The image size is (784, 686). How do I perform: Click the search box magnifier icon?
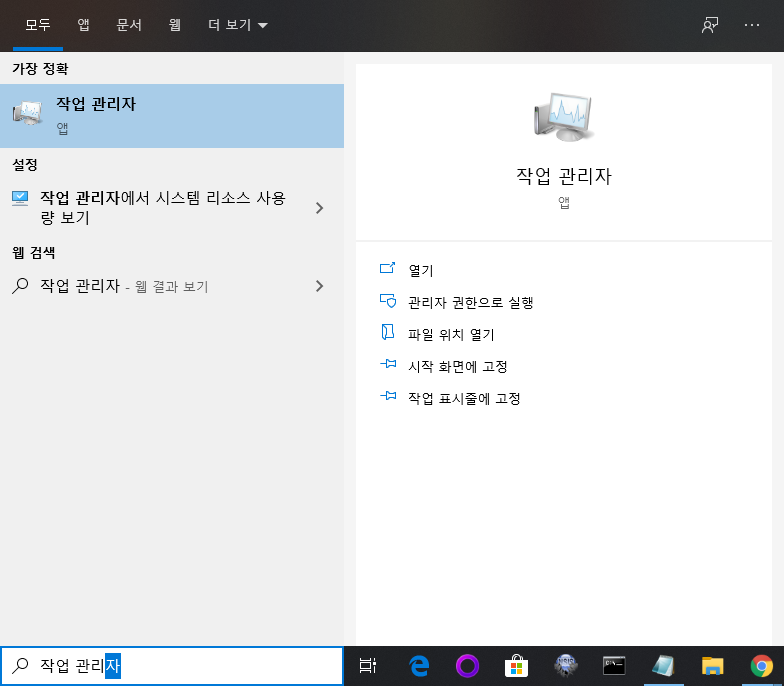[20, 666]
